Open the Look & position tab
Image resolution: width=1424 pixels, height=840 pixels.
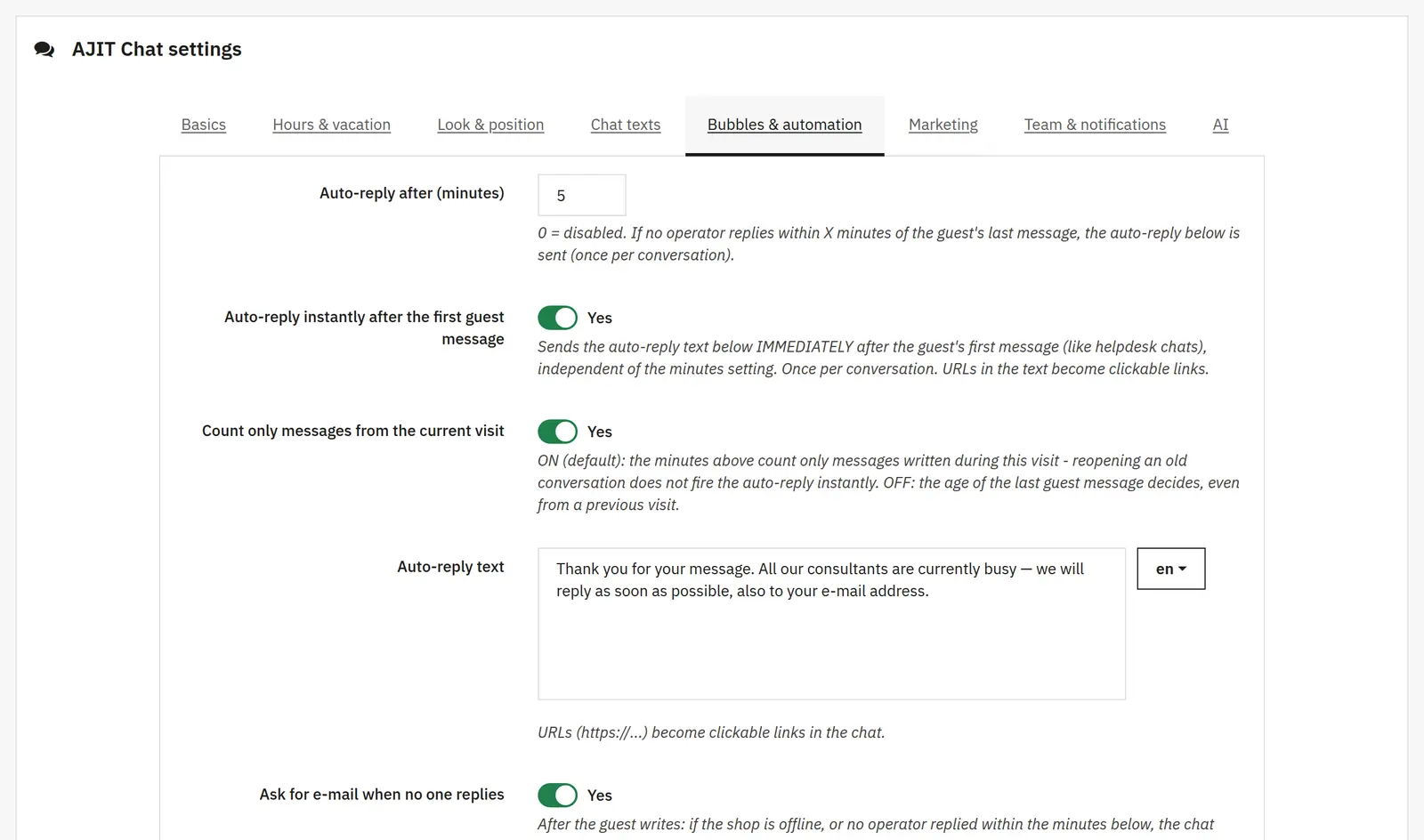point(490,125)
